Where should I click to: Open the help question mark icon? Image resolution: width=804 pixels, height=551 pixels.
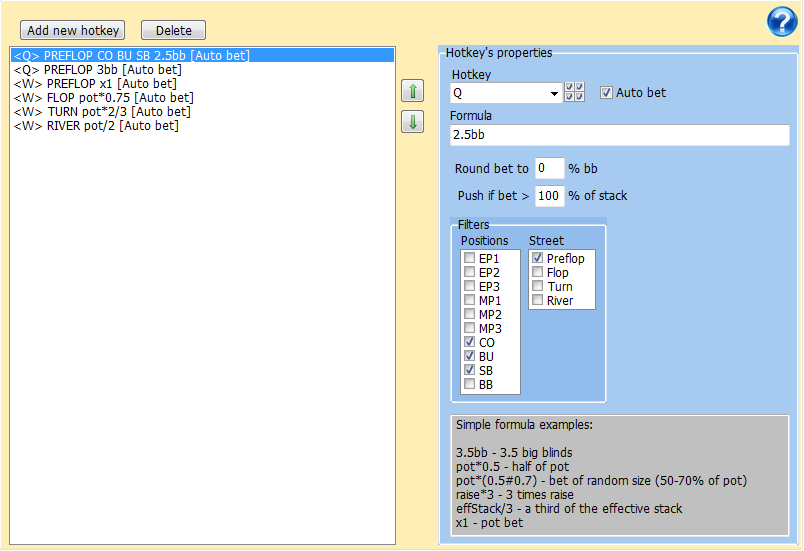pyautogui.click(x=781, y=22)
